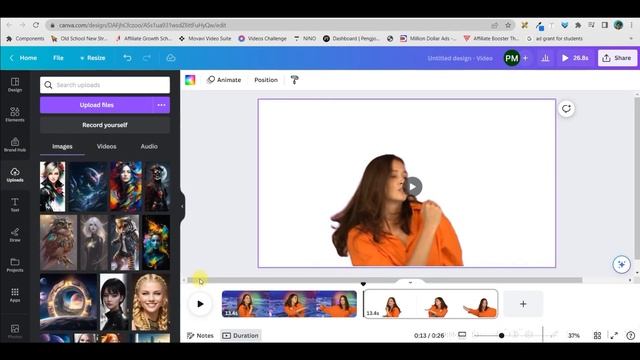Open the help question mark icon
The height and width of the screenshot is (360, 640).
(631, 336)
